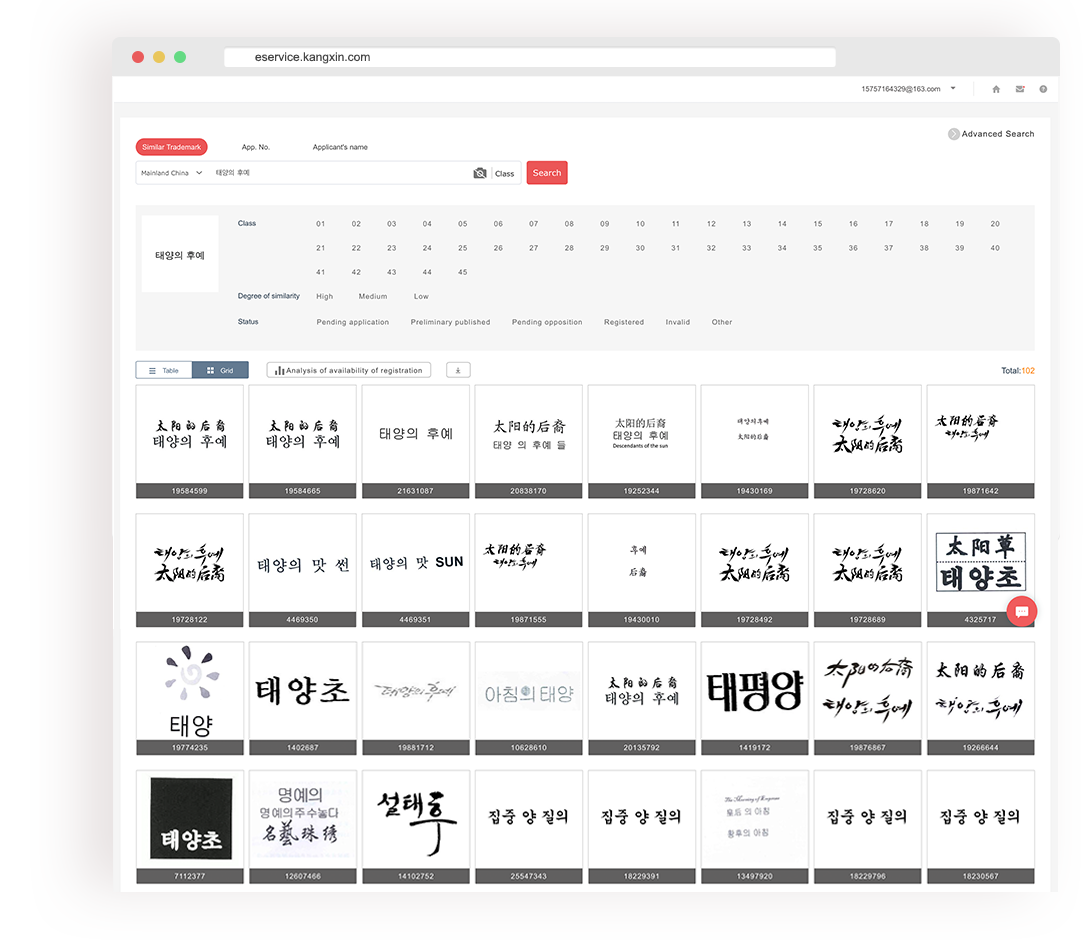Open the red live chat bubble
The width and height of the screenshot is (1086, 944).
tap(1021, 611)
